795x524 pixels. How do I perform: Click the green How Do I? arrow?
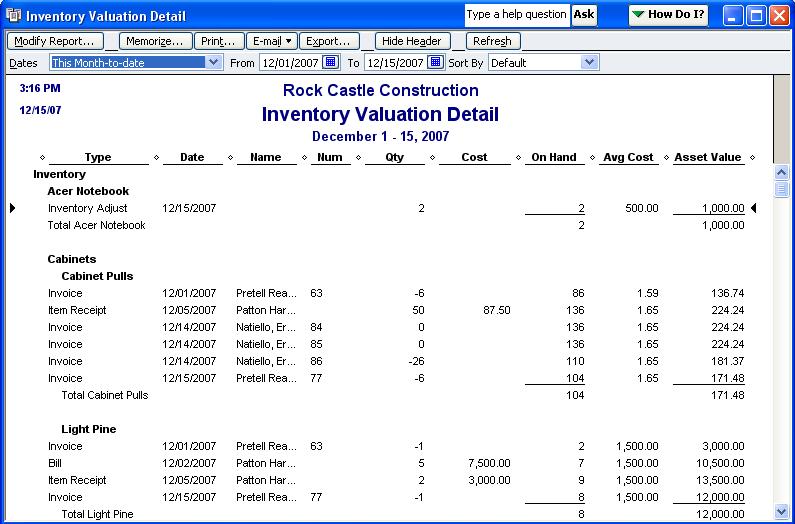638,15
